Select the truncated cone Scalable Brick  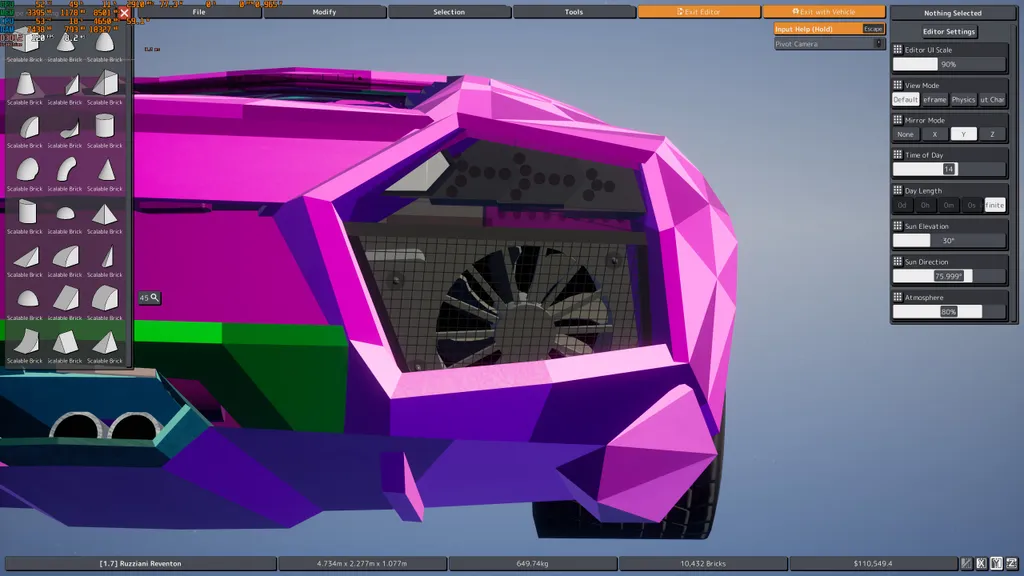click(25, 84)
